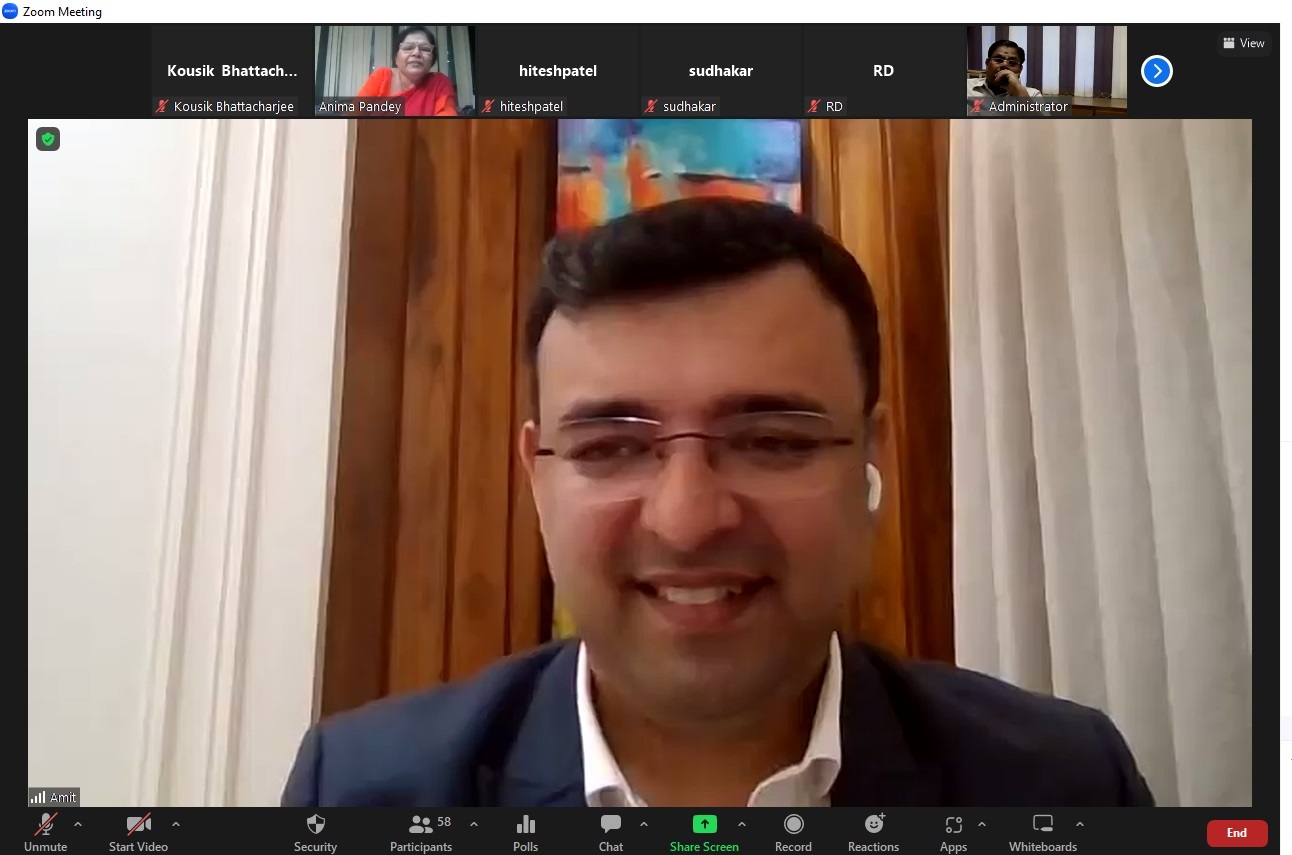End the meeting
Viewport: 1292px width, 855px height.
1237,833
